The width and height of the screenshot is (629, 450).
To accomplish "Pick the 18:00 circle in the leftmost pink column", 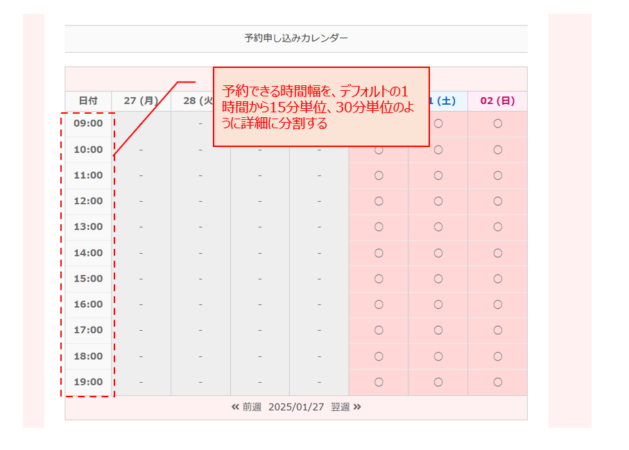I will pyautogui.click(x=378, y=355).
